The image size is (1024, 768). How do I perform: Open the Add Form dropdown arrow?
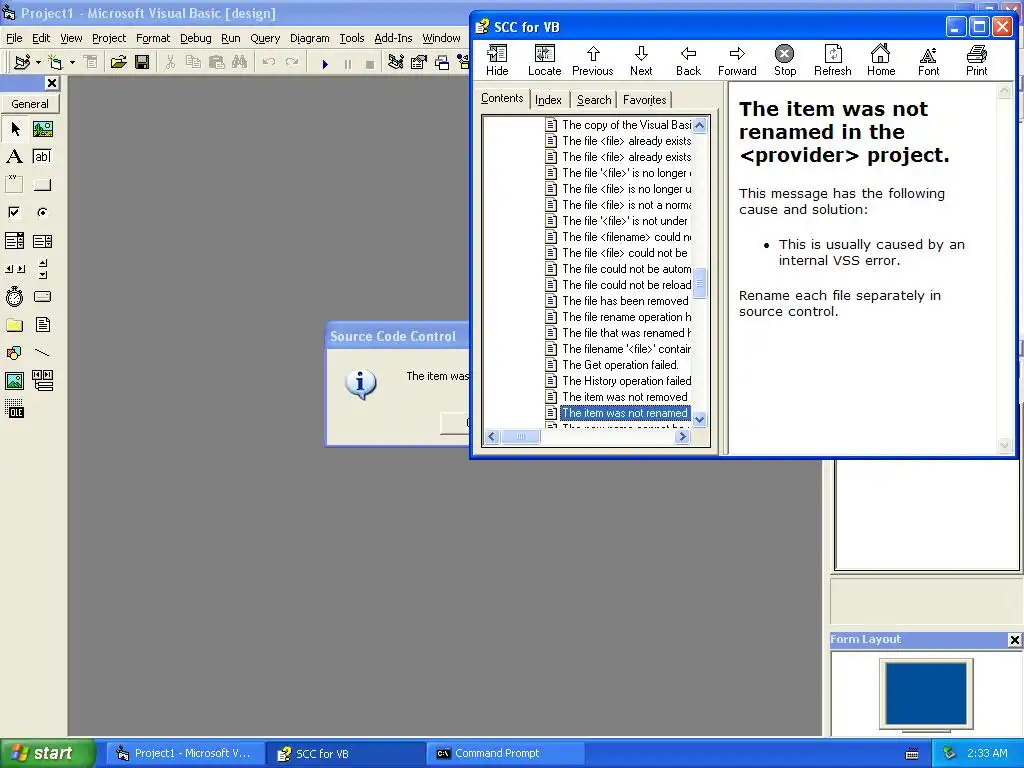coord(72,63)
